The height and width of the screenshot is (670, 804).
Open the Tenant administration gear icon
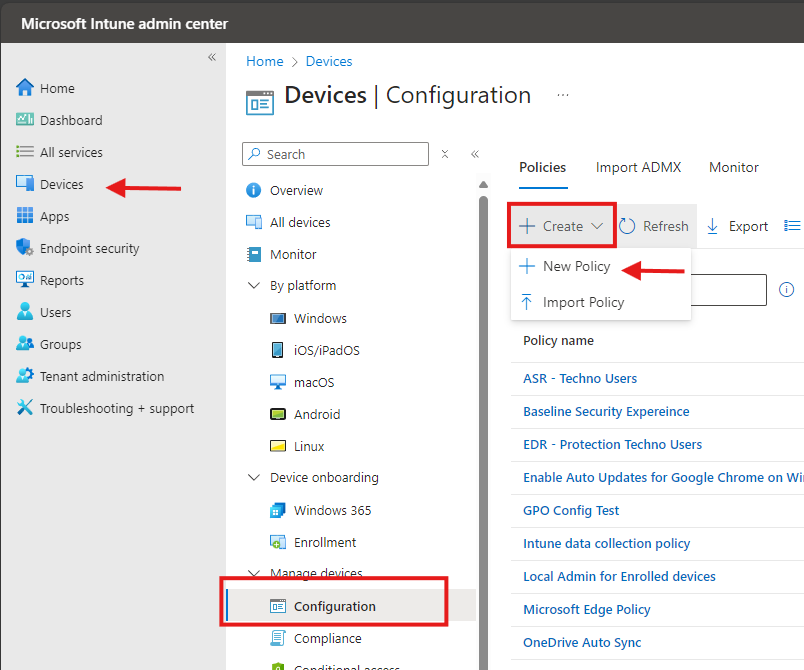25,376
